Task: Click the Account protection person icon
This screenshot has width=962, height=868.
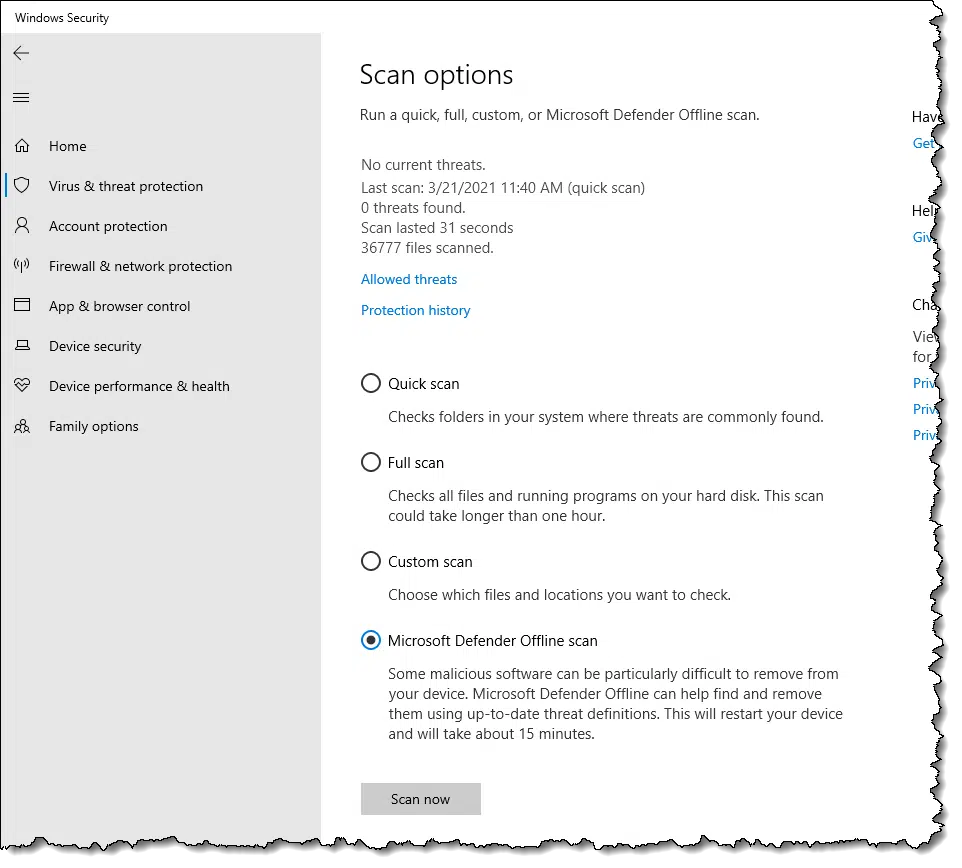Action: (x=22, y=225)
